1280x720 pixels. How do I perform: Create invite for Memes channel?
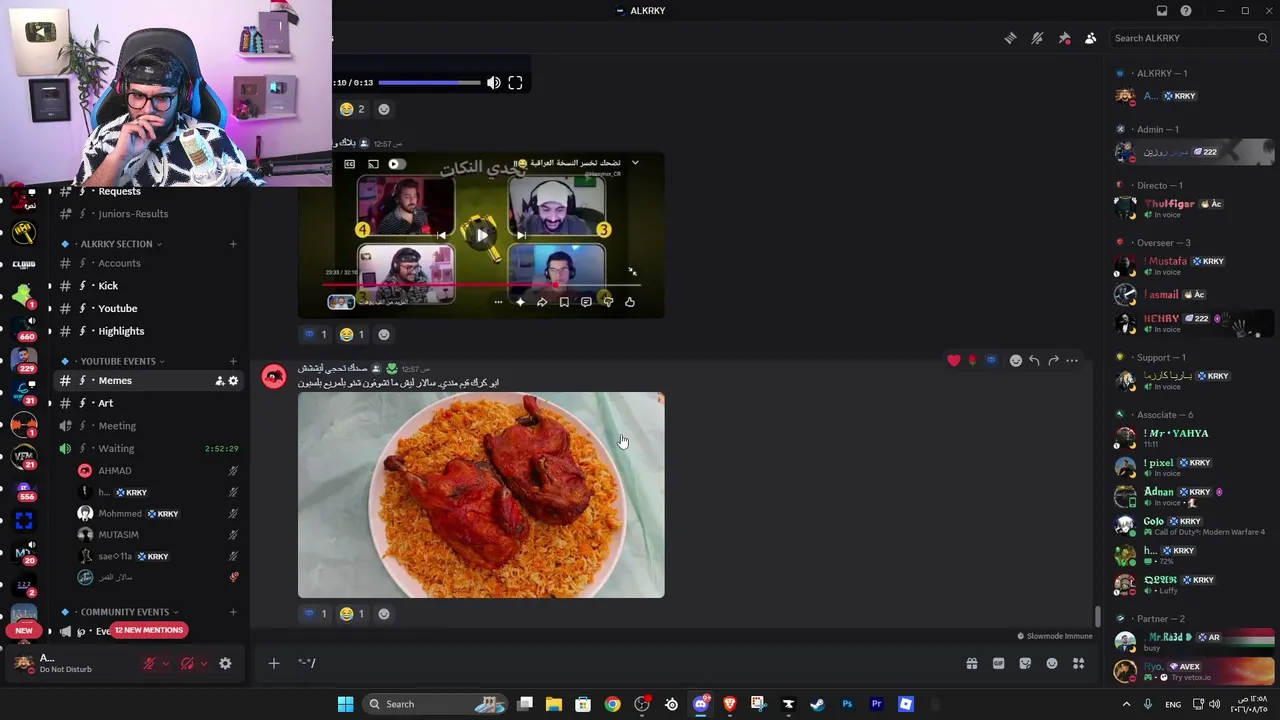click(219, 381)
